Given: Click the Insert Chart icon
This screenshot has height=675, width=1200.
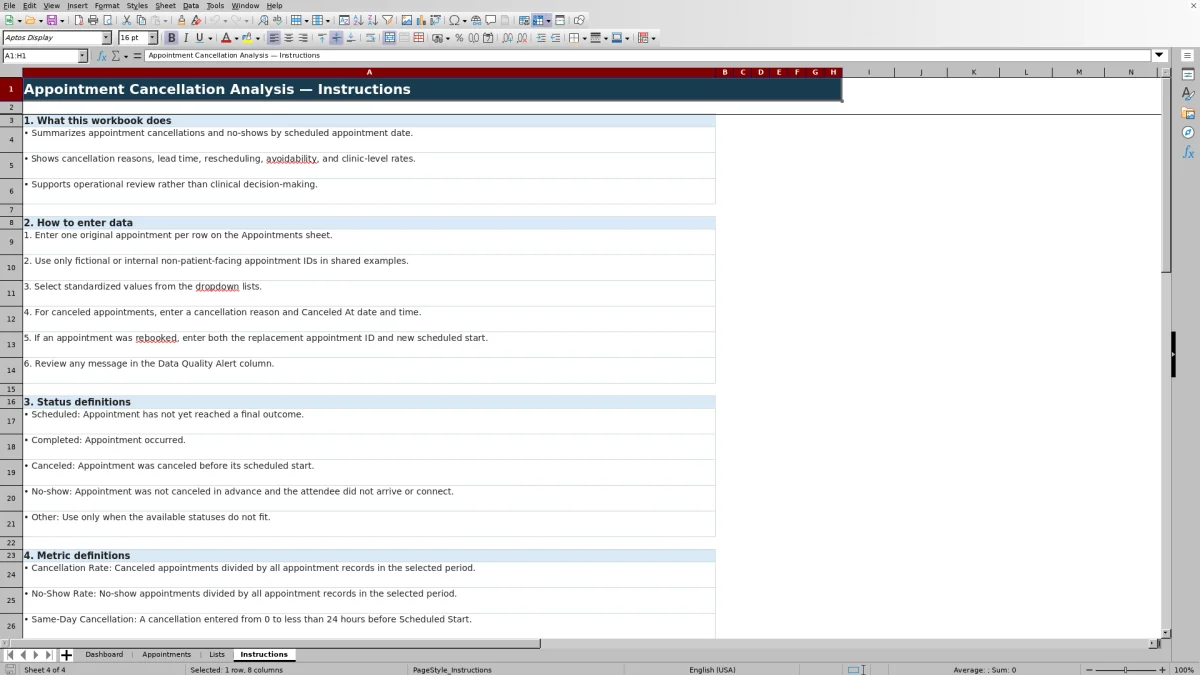Looking at the screenshot, I should 421,20.
